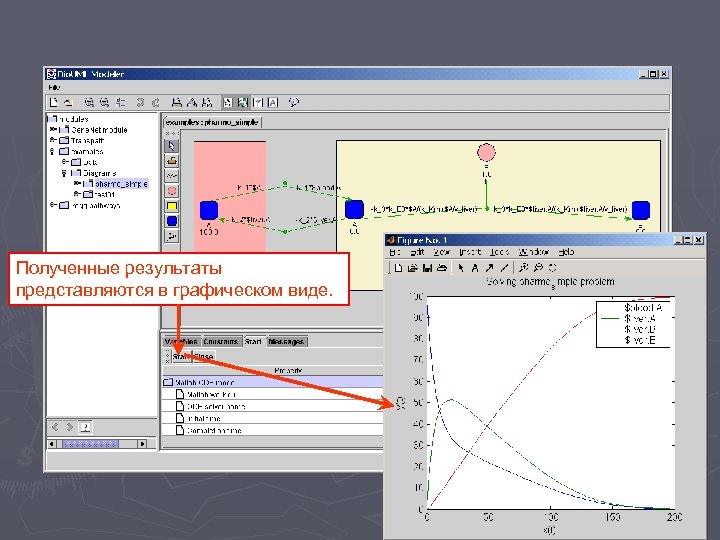The height and width of the screenshot is (540, 720).
Task: Open the File menu in BioUML Modeller
Action: (x=54, y=87)
